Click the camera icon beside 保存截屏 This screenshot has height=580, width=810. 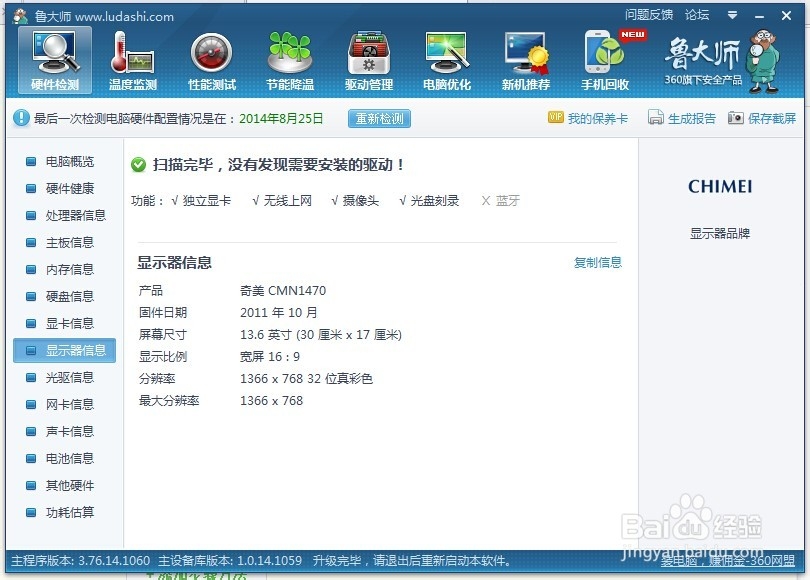[735, 117]
